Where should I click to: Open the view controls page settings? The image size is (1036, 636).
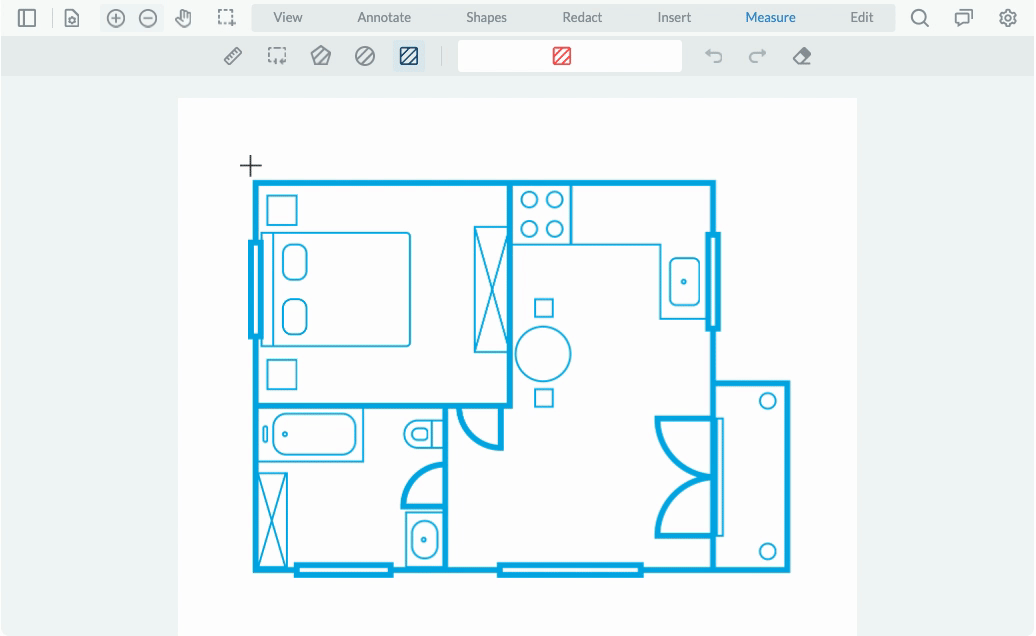click(72, 18)
